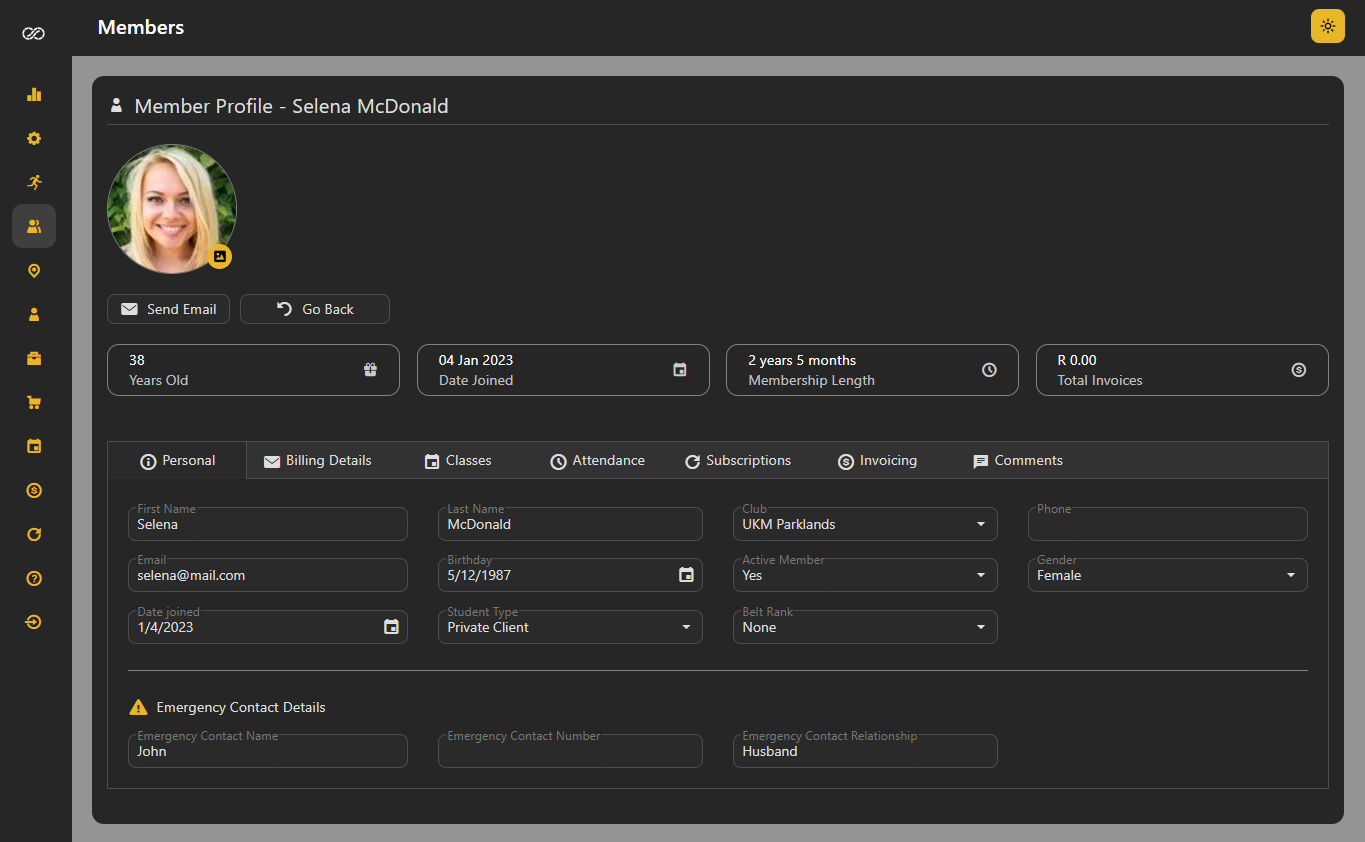Screen dimensions: 1365x842
Task: Expand the Belt Rank dropdown
Action: click(x=865, y=627)
